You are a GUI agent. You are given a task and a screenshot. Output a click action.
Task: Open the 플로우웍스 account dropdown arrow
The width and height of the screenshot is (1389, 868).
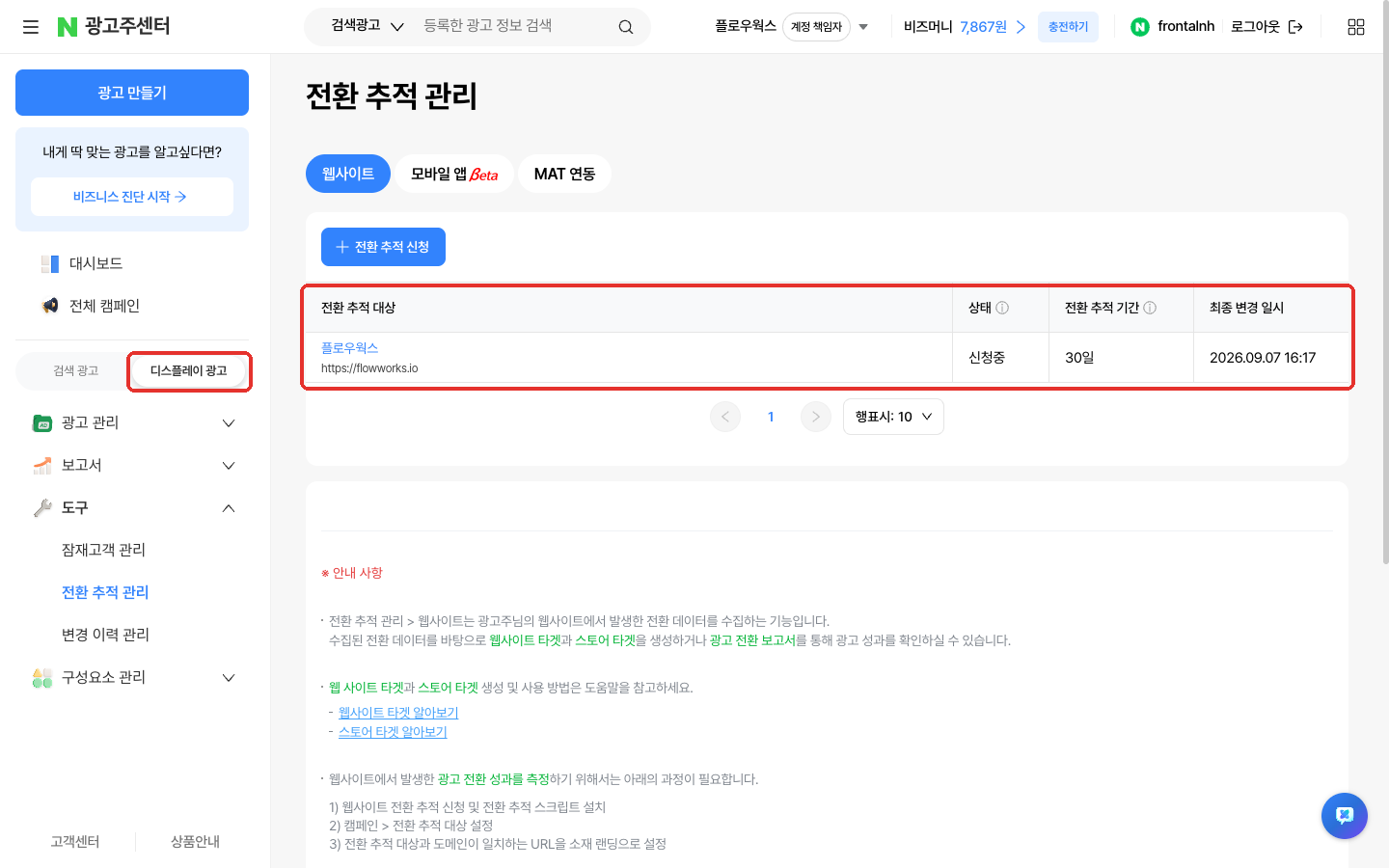[x=863, y=27]
